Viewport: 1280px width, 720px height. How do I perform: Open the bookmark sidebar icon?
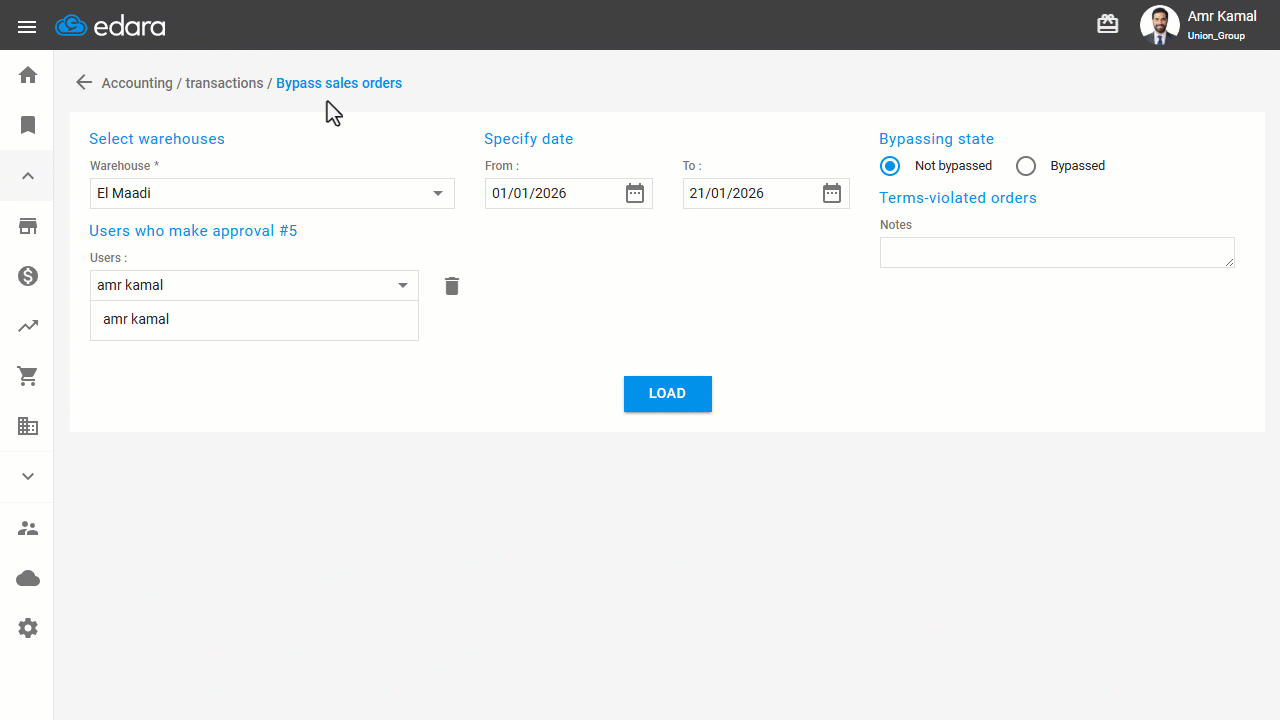[x=28, y=125]
